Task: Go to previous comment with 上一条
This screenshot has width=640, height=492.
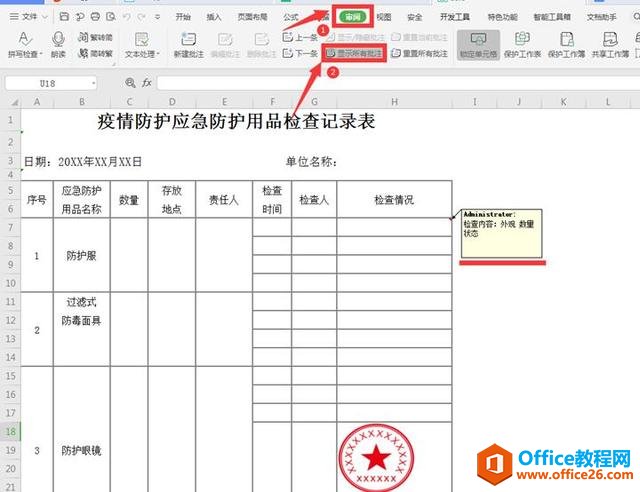Action: tap(300, 37)
